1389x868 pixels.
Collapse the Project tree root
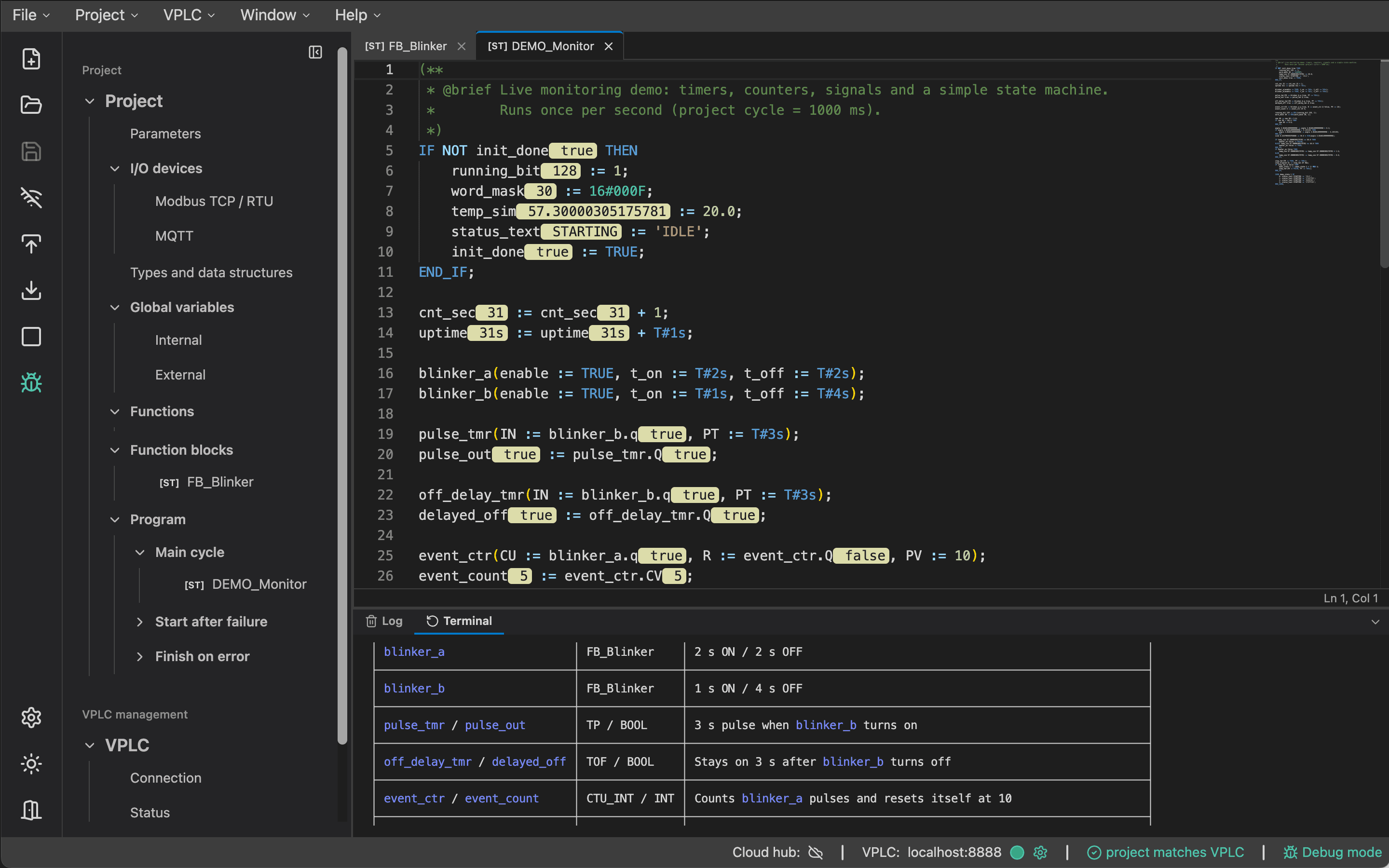click(90, 101)
